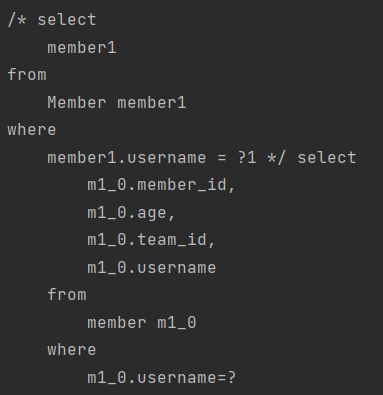This screenshot has height=395, width=383.
Task: Click member1 on the second line
Action: click(x=82, y=47)
